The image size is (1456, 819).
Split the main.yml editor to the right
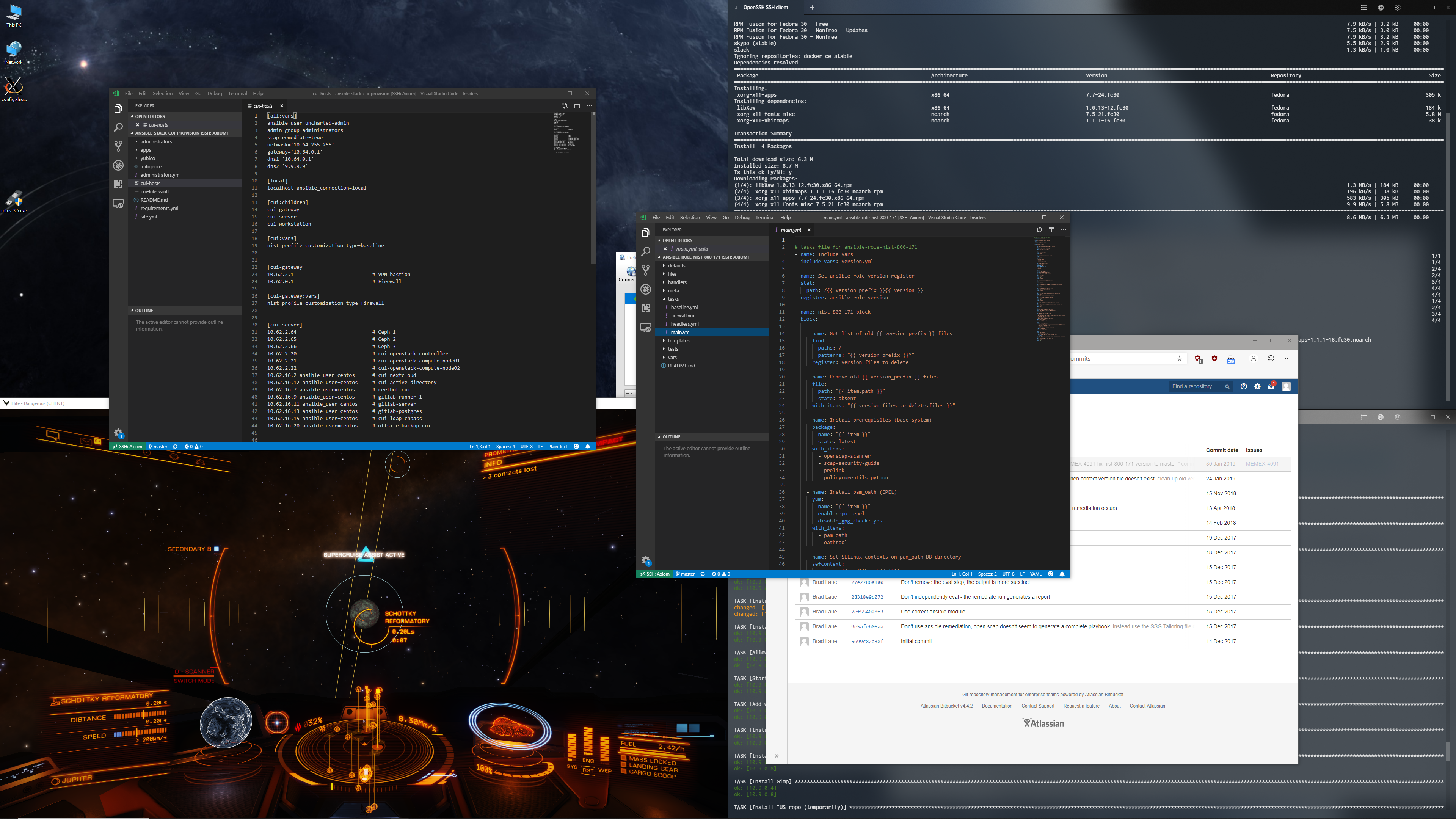pos(1051,229)
